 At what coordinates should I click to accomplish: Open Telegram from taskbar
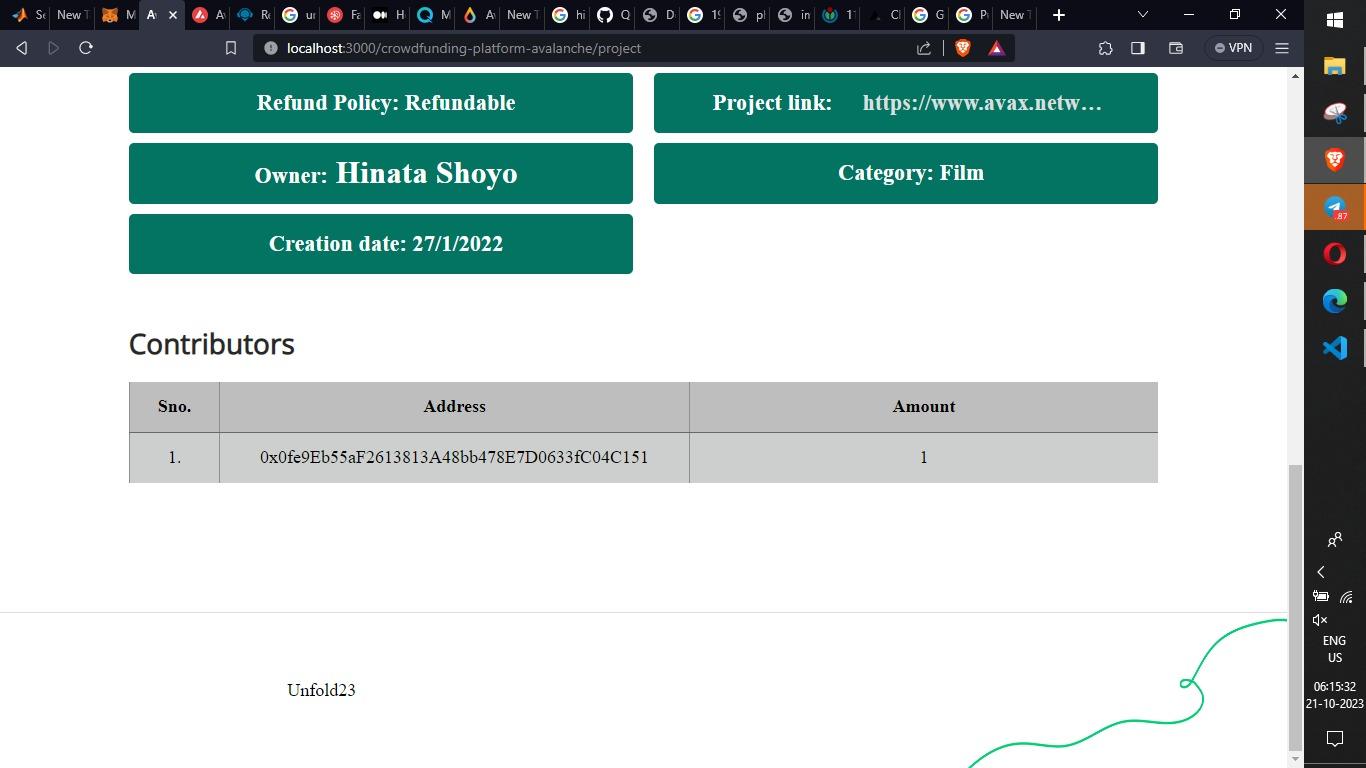[x=1335, y=207]
